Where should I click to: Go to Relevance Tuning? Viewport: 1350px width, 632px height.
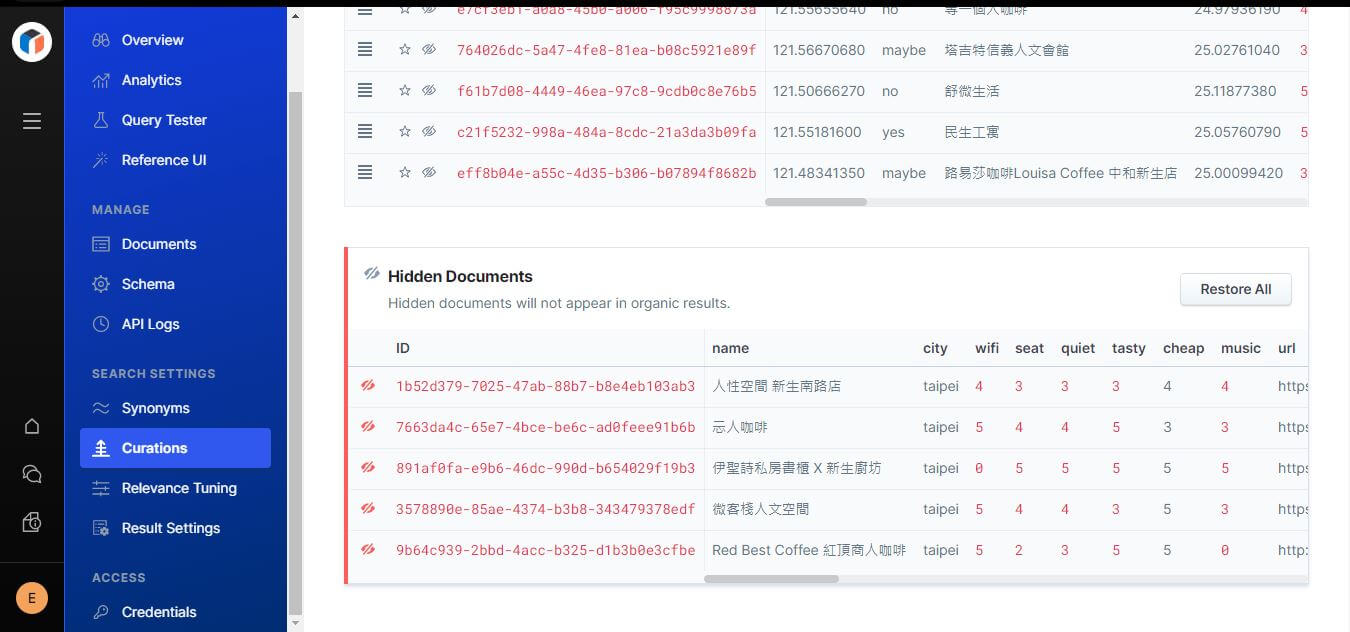[179, 488]
